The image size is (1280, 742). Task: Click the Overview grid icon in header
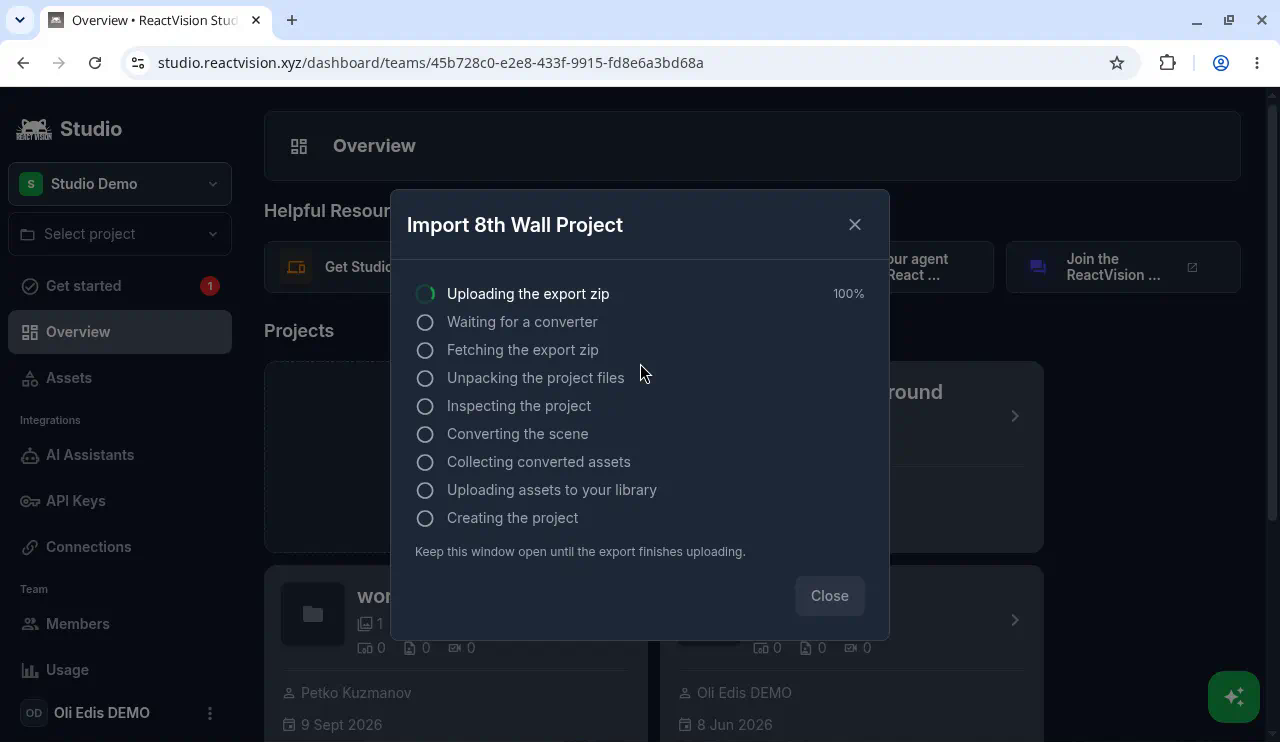click(x=299, y=146)
